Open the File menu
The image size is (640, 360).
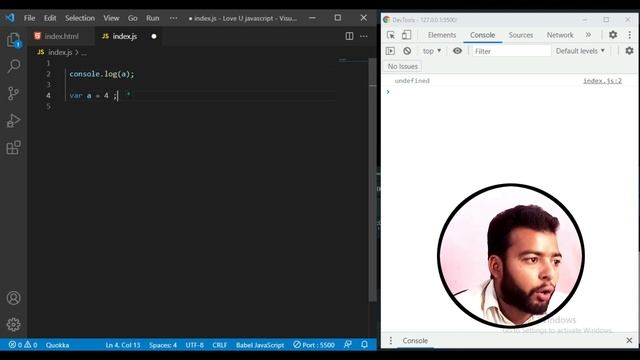pyautogui.click(x=29, y=18)
